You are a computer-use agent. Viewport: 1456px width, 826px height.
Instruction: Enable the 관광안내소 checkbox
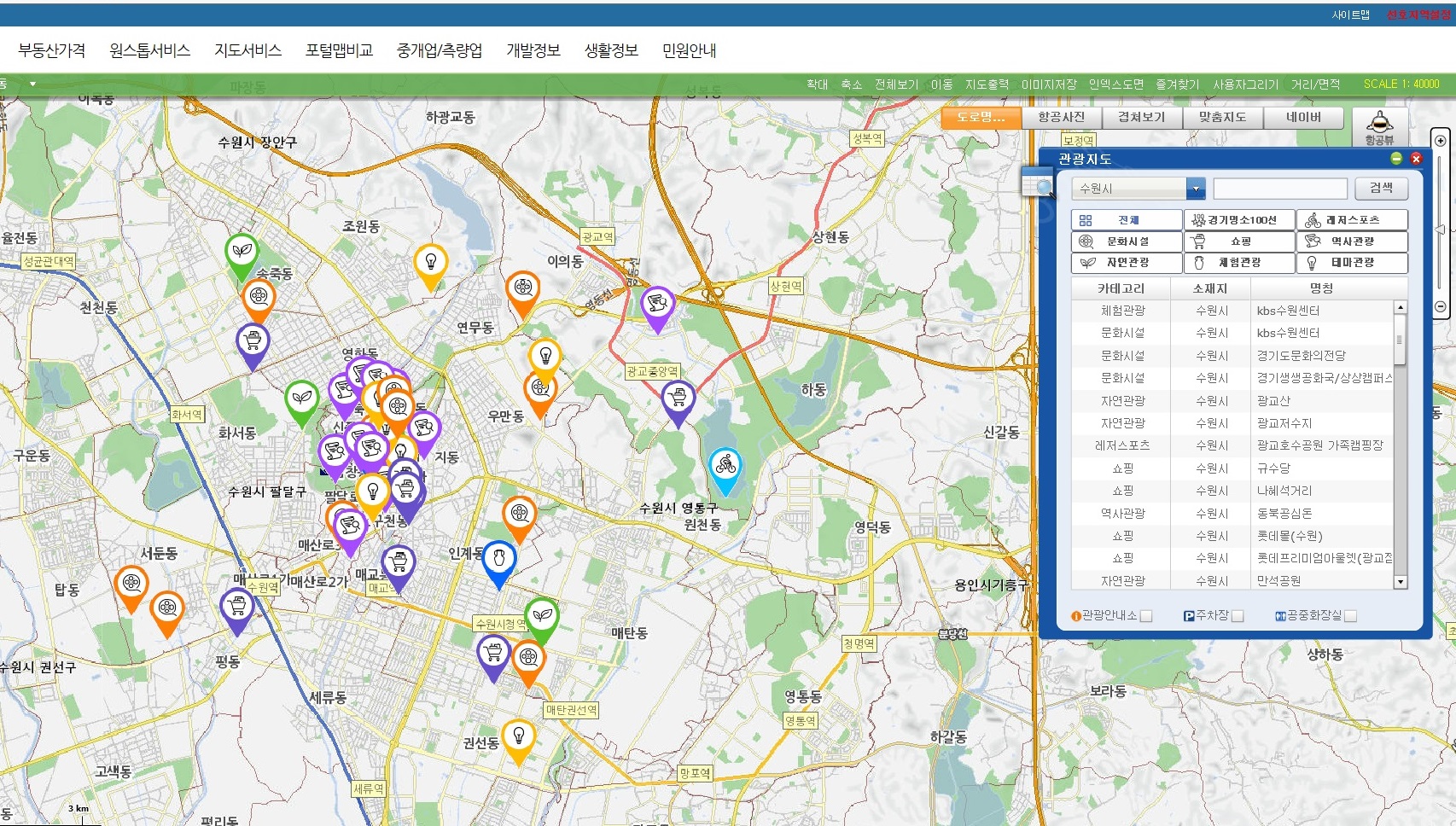click(1146, 616)
